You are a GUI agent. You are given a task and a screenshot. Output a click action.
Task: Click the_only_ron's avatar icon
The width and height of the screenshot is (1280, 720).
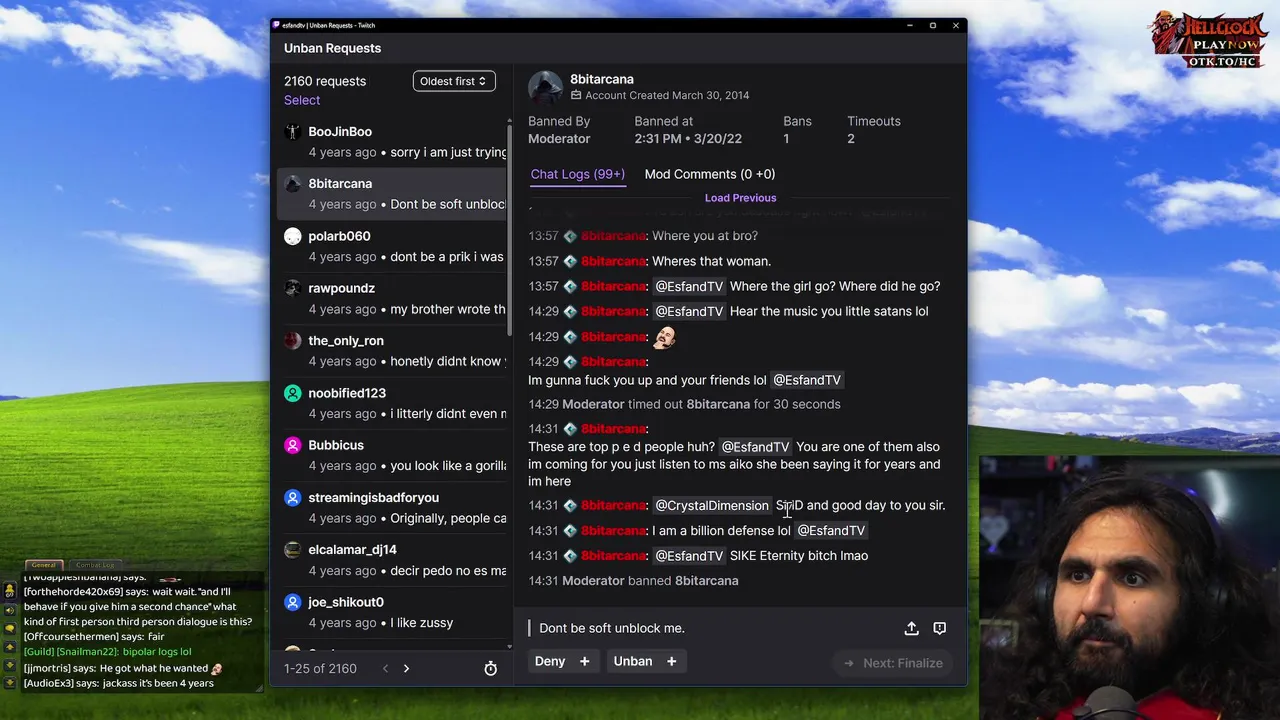(292, 340)
